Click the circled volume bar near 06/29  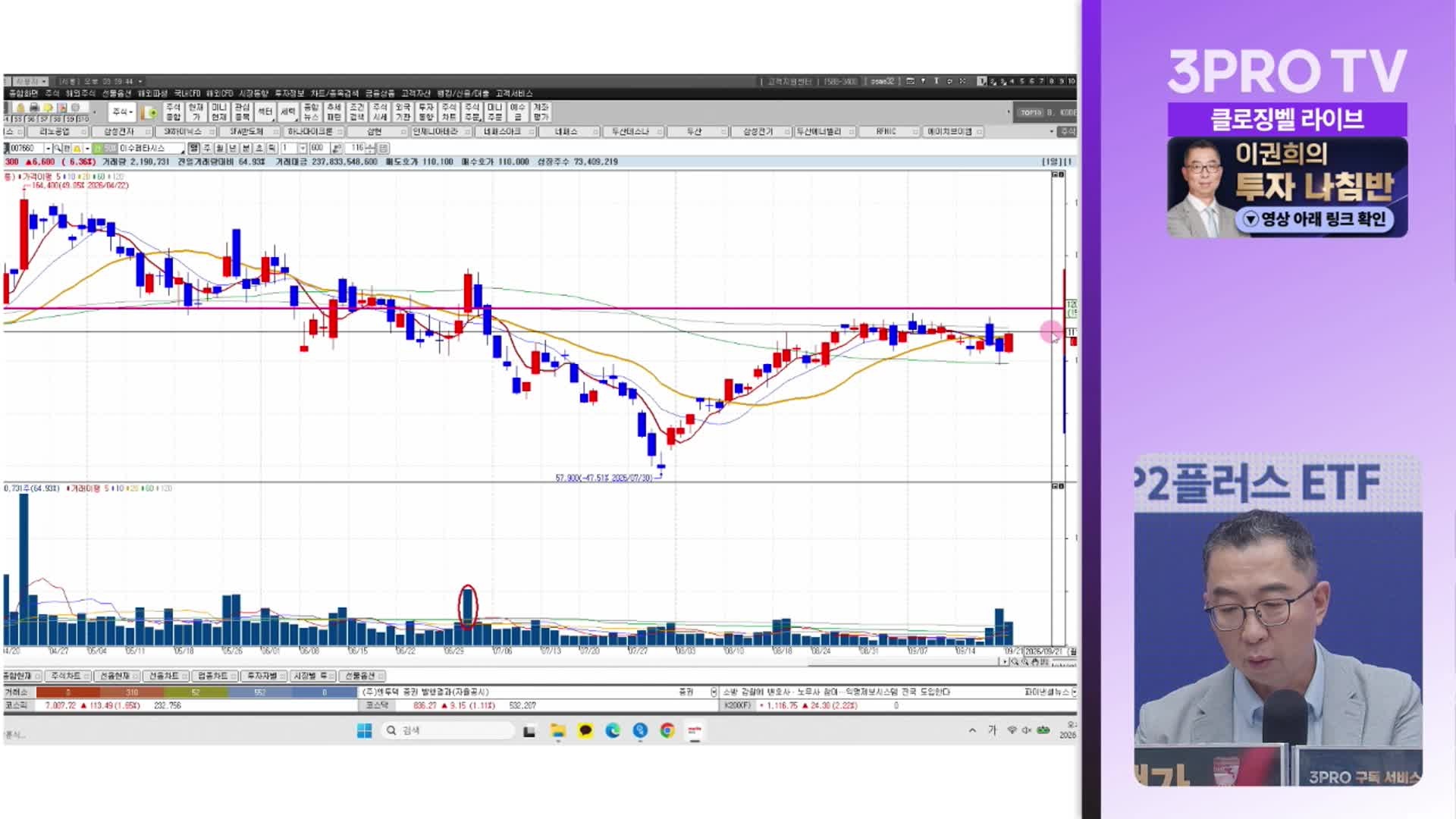(x=468, y=607)
